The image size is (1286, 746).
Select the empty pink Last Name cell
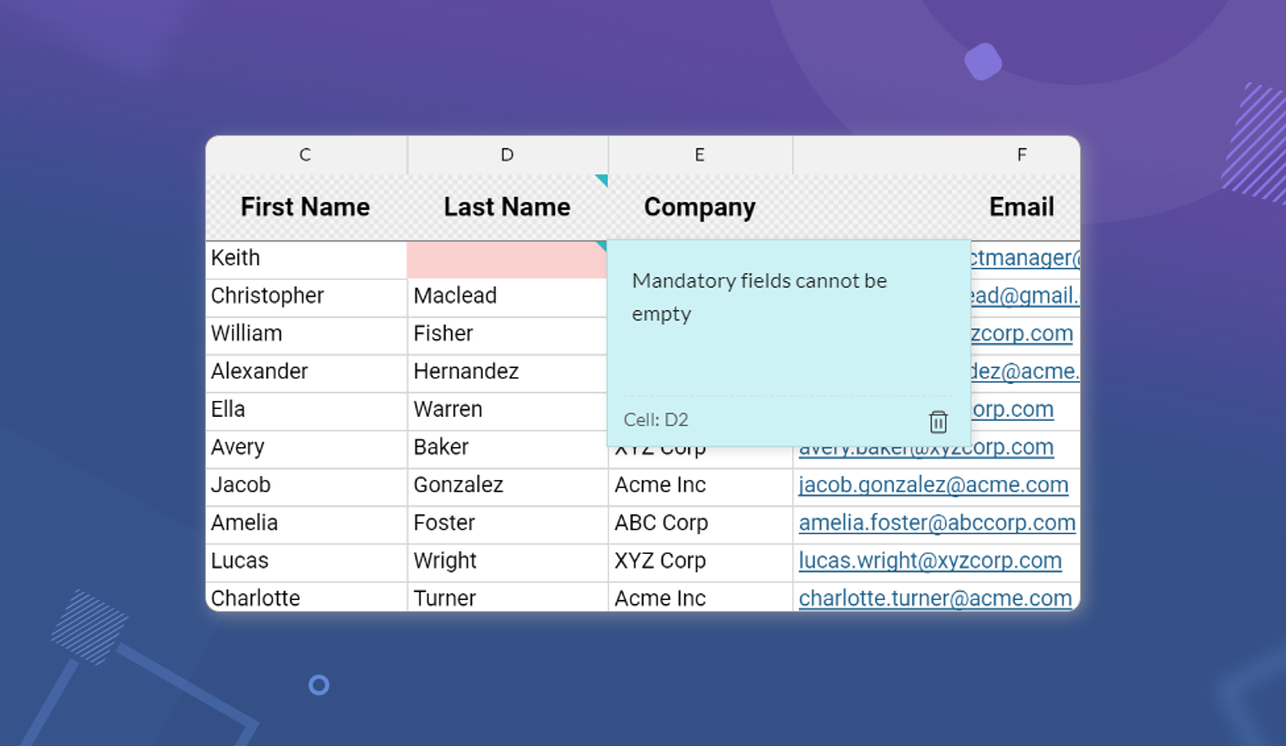[x=508, y=259]
